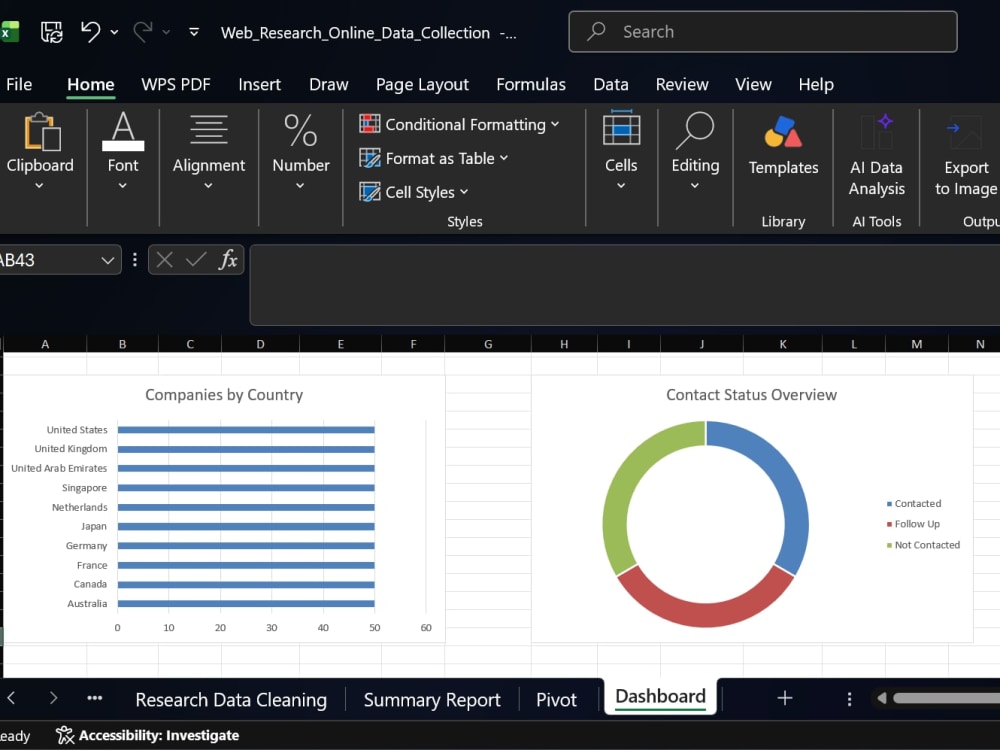The height and width of the screenshot is (750, 1000).
Task: Open the Font group icon
Action: tap(122, 131)
